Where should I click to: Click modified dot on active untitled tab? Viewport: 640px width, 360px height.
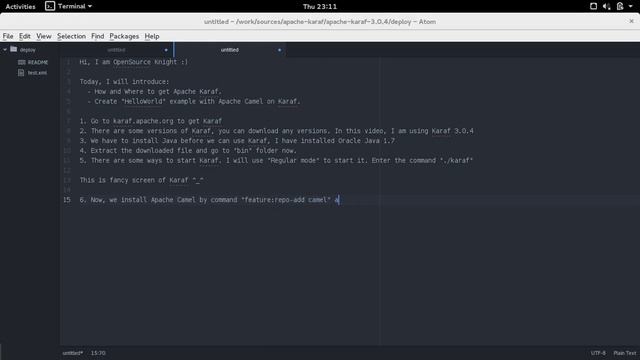(x=280, y=50)
